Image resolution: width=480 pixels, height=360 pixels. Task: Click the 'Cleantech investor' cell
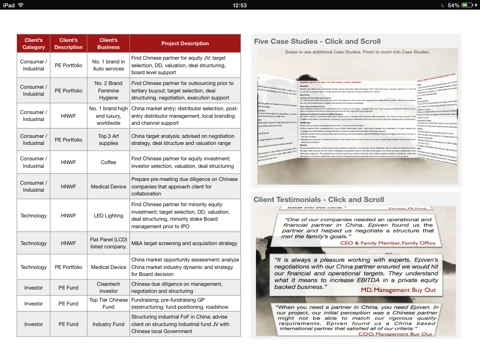pyautogui.click(x=108, y=287)
